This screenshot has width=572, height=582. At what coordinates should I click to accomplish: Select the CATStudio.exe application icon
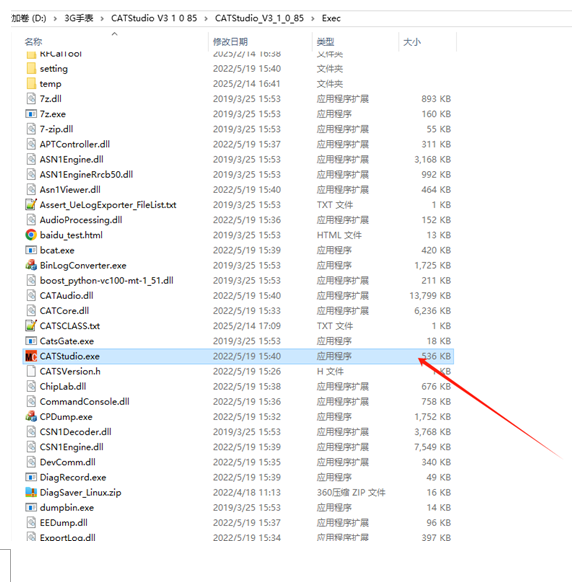point(31,356)
